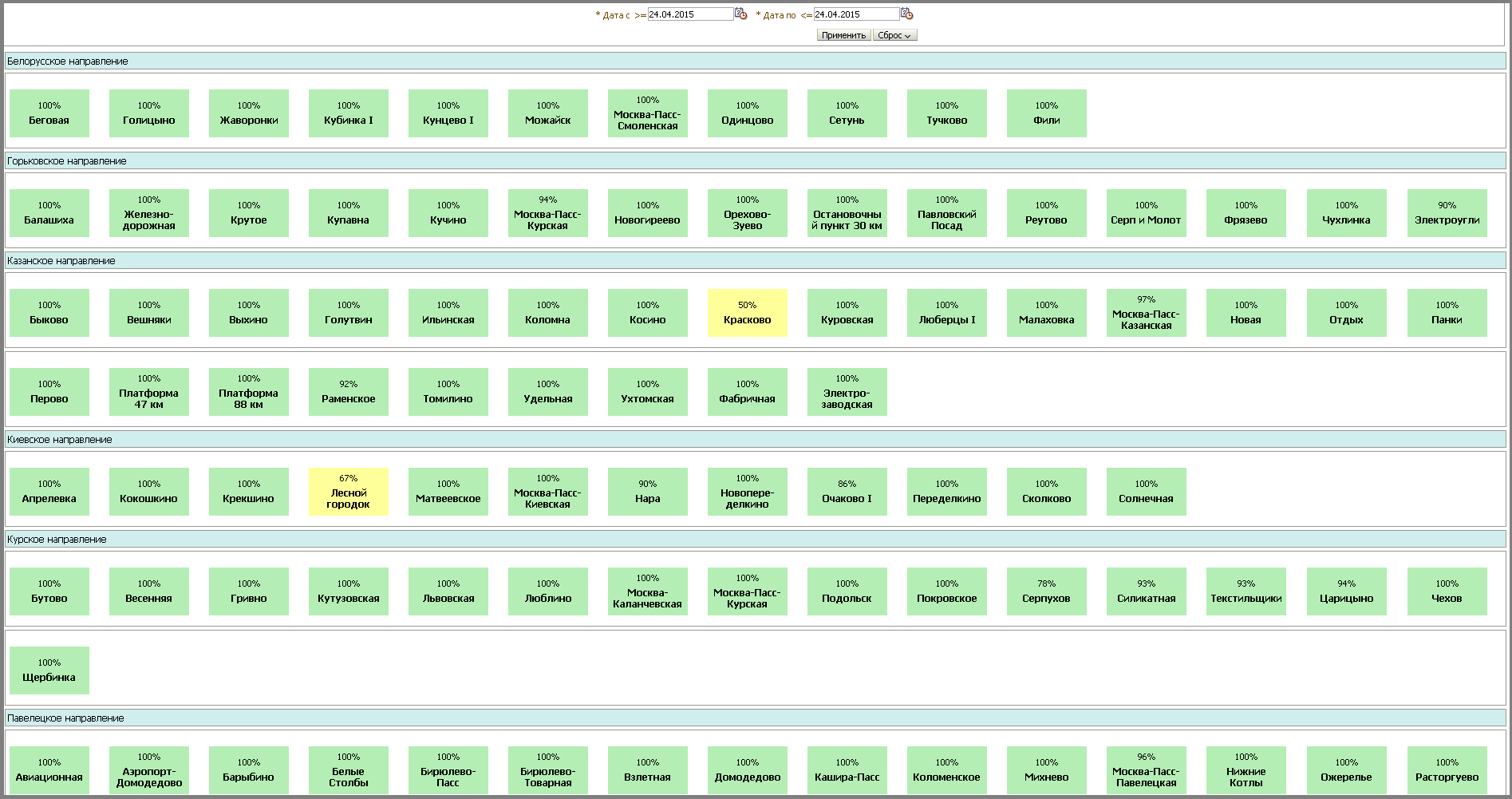The height and width of the screenshot is (799, 1512).
Task: Open the Серп и Молот station tile
Action: [1147, 213]
